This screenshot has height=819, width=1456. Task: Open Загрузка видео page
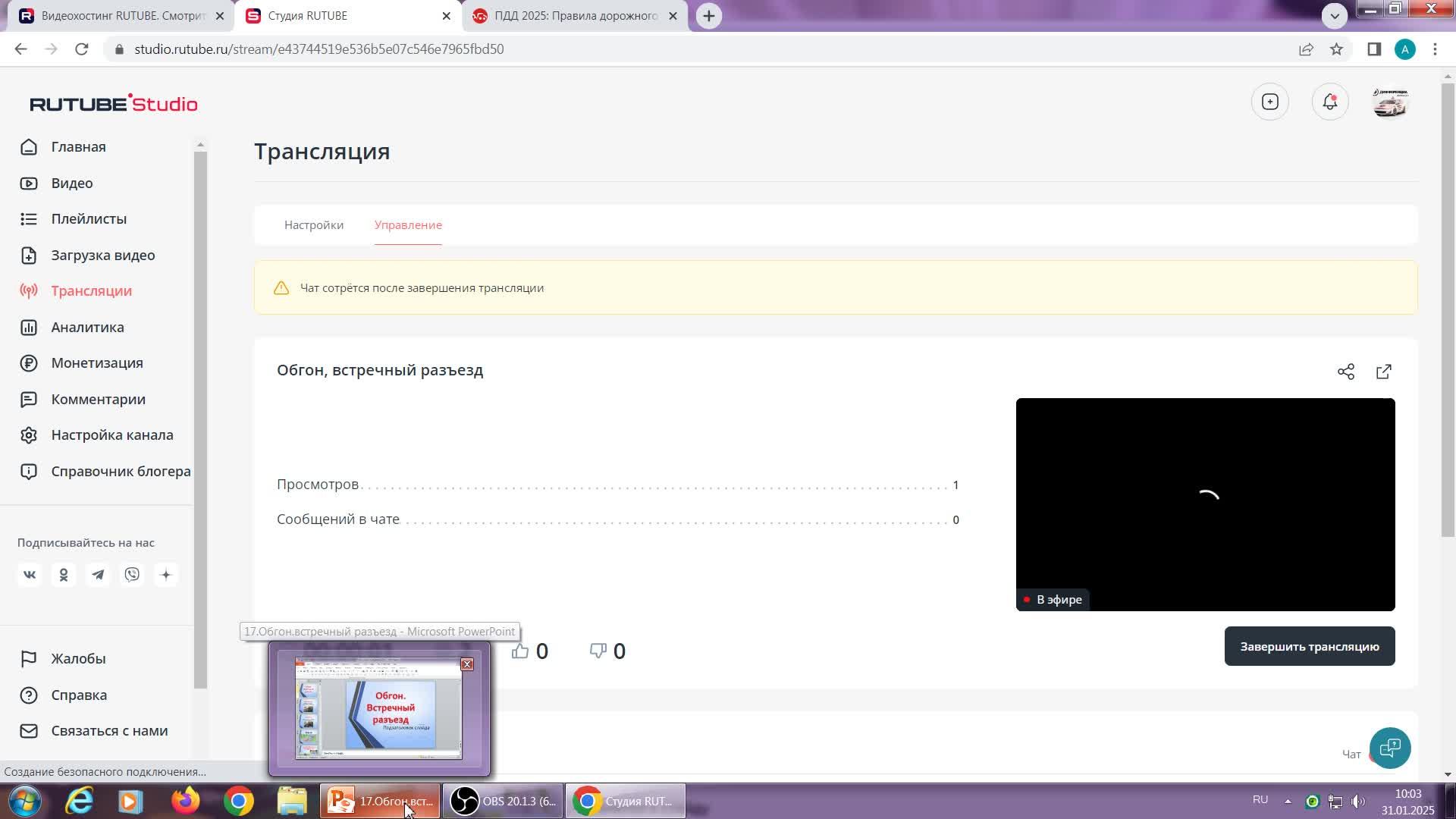pyautogui.click(x=88, y=256)
